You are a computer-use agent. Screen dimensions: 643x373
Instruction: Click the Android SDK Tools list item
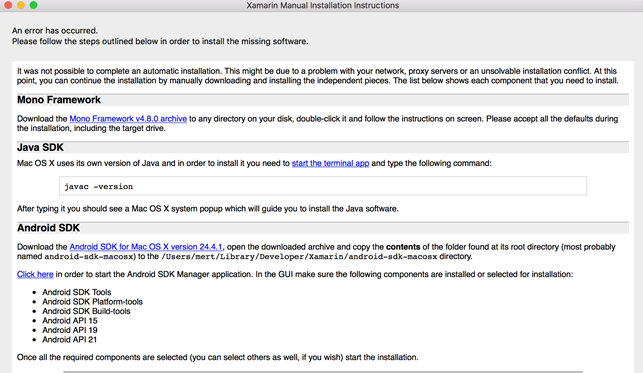[x=77, y=292]
